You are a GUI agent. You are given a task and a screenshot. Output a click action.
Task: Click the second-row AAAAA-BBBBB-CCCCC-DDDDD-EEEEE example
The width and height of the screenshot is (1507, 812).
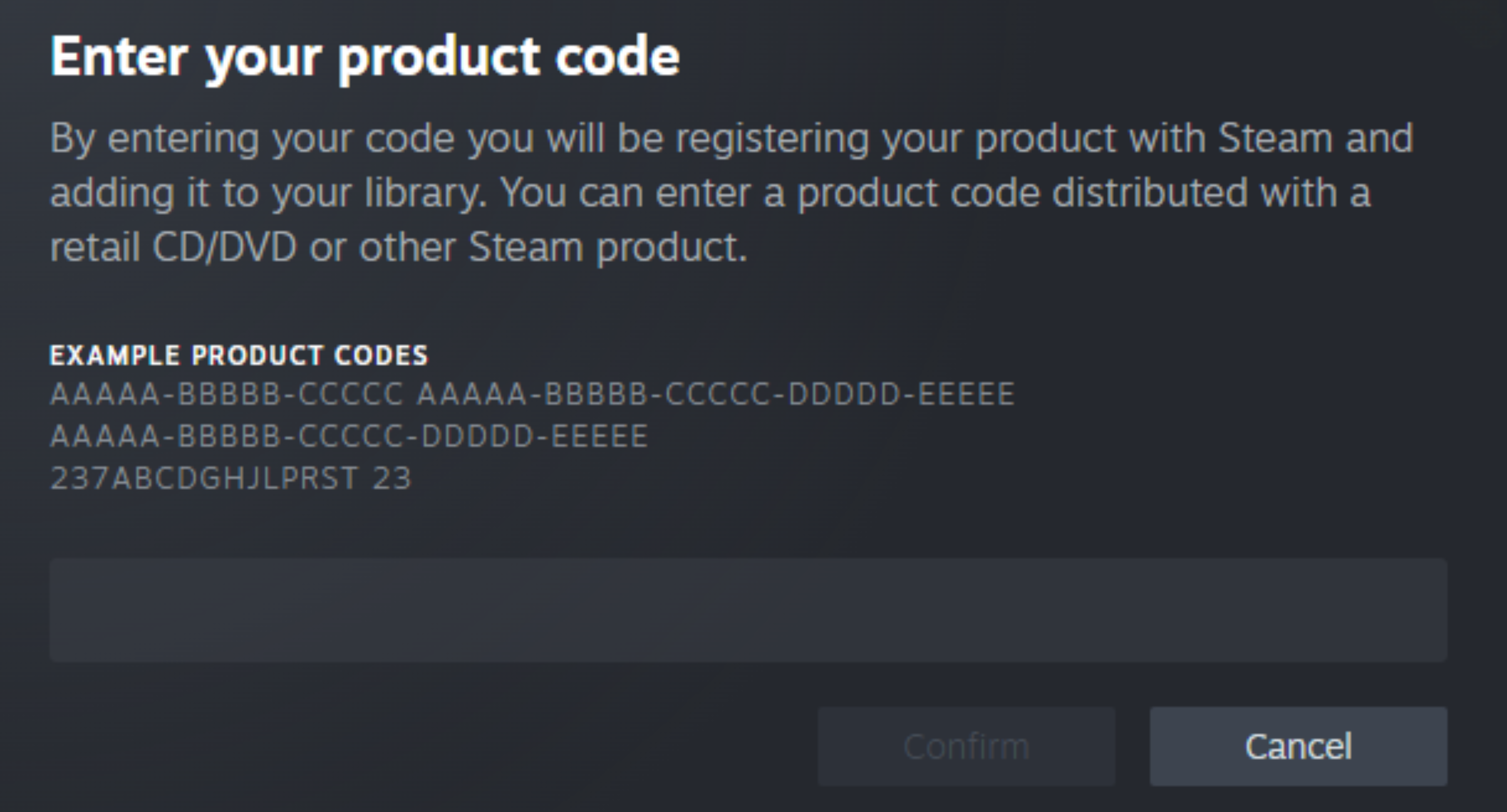point(349,436)
